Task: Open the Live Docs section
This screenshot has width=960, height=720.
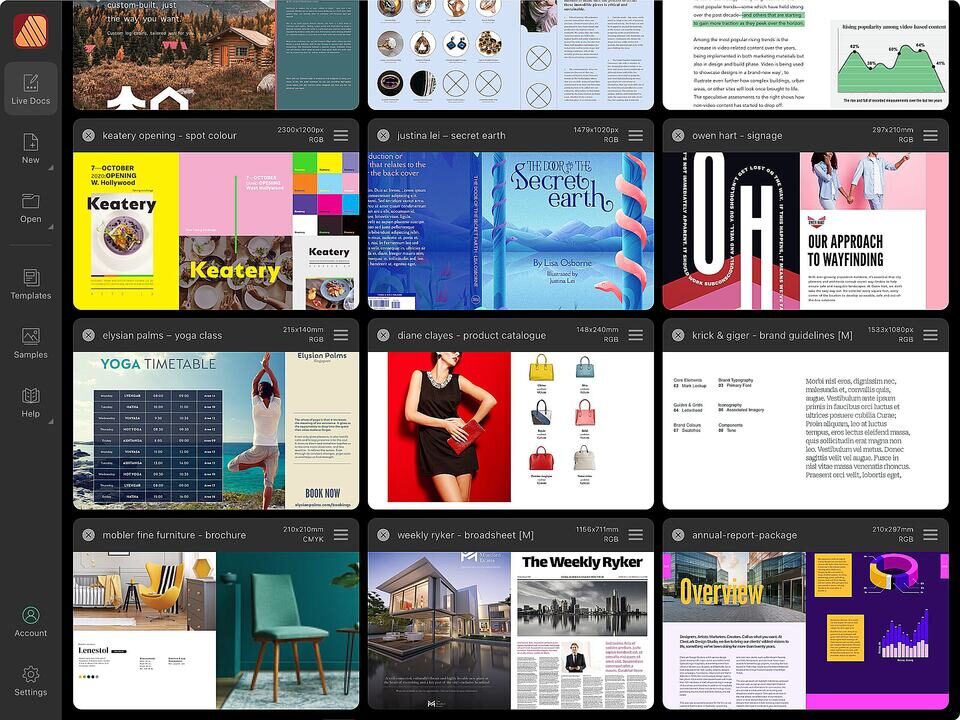Action: pos(31,88)
